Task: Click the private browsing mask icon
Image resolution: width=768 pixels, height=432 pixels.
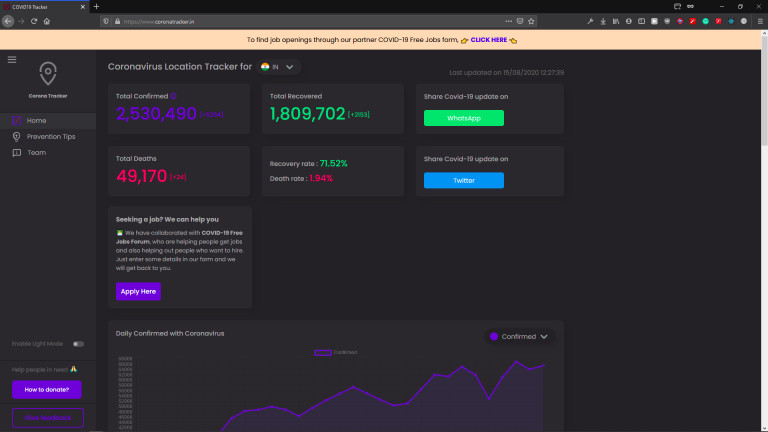Action: [x=690, y=6]
